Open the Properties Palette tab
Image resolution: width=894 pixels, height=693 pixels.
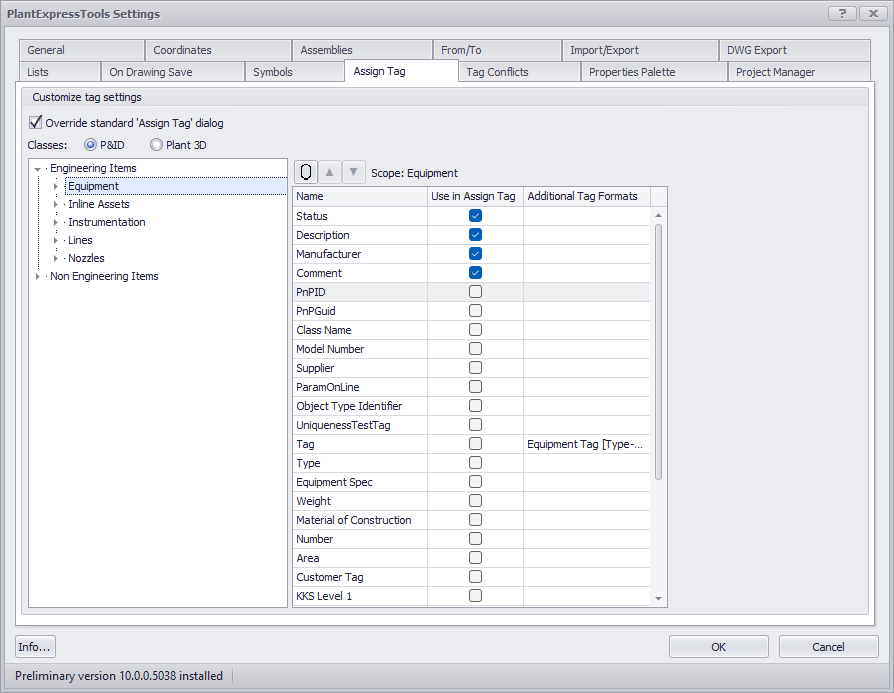(654, 72)
